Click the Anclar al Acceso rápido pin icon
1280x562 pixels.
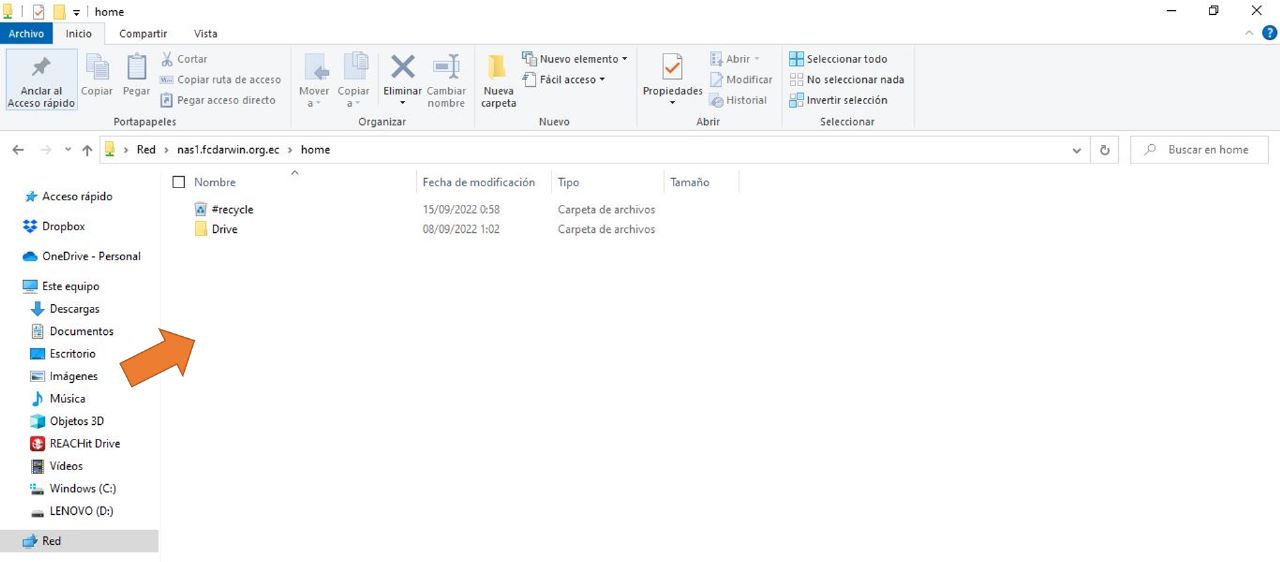(x=41, y=70)
